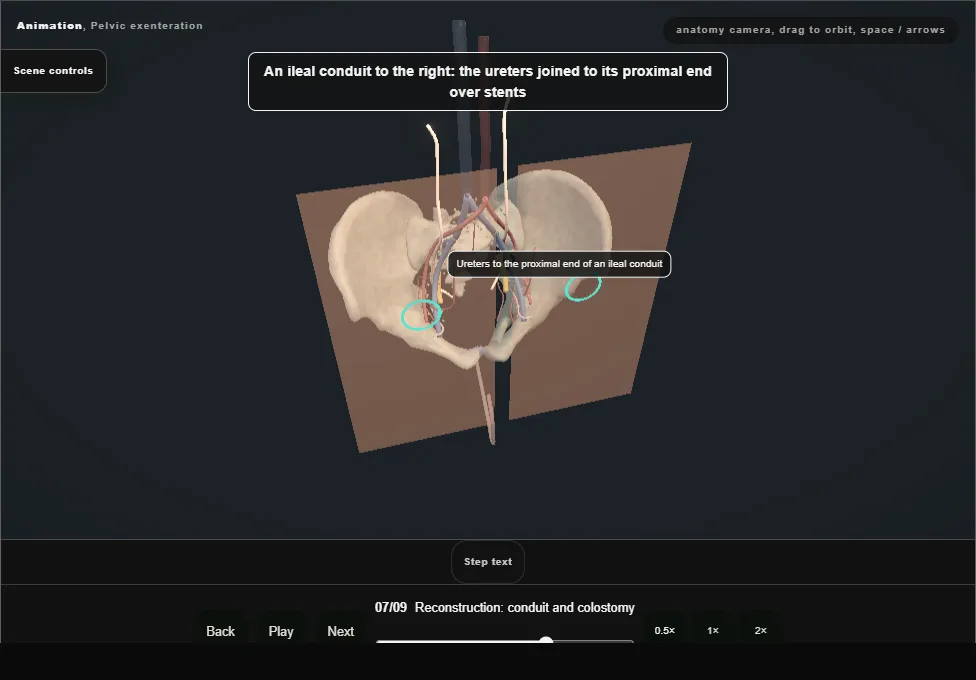The width and height of the screenshot is (976, 680).
Task: Click the timeline progress slider handle
Action: [x=546, y=641]
